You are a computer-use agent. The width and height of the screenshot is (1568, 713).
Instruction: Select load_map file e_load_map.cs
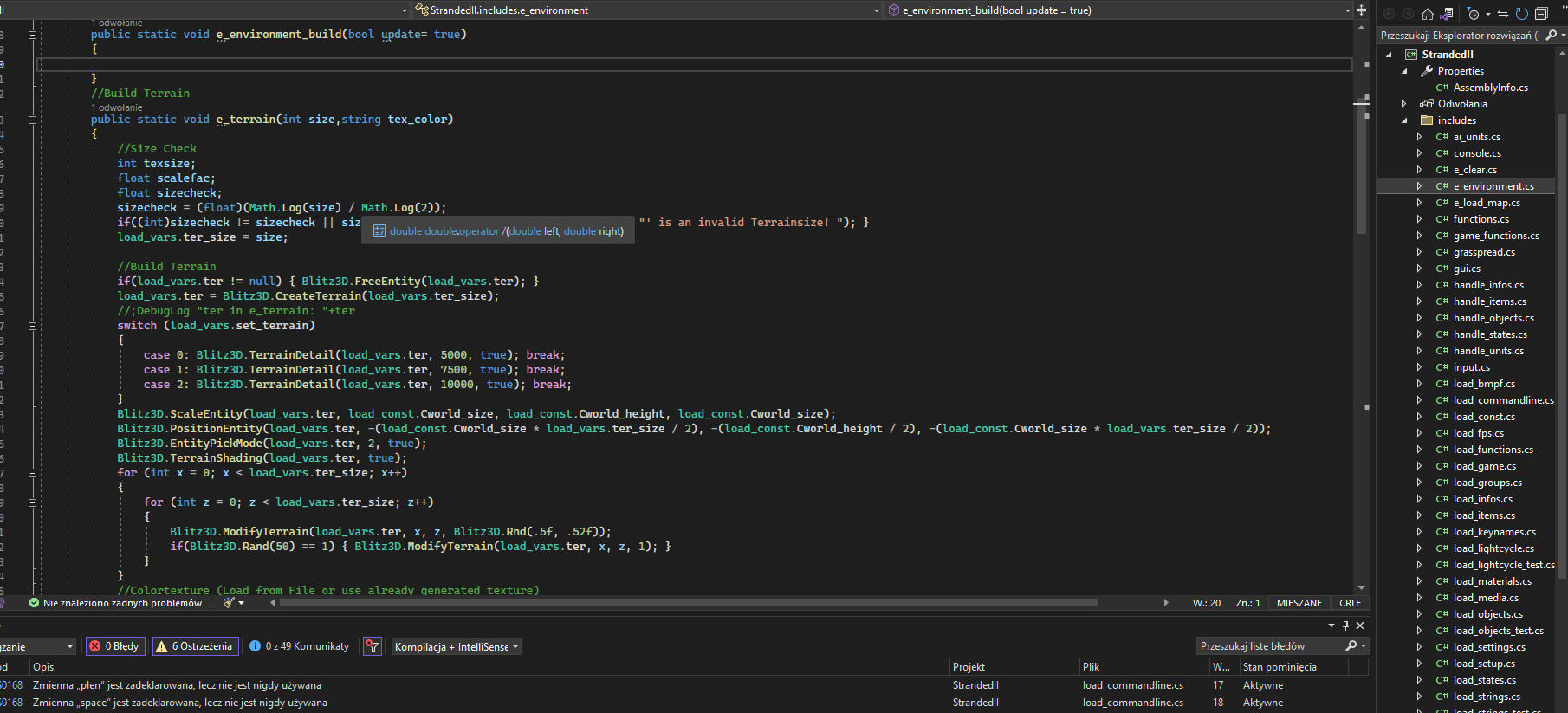[x=1487, y=203]
